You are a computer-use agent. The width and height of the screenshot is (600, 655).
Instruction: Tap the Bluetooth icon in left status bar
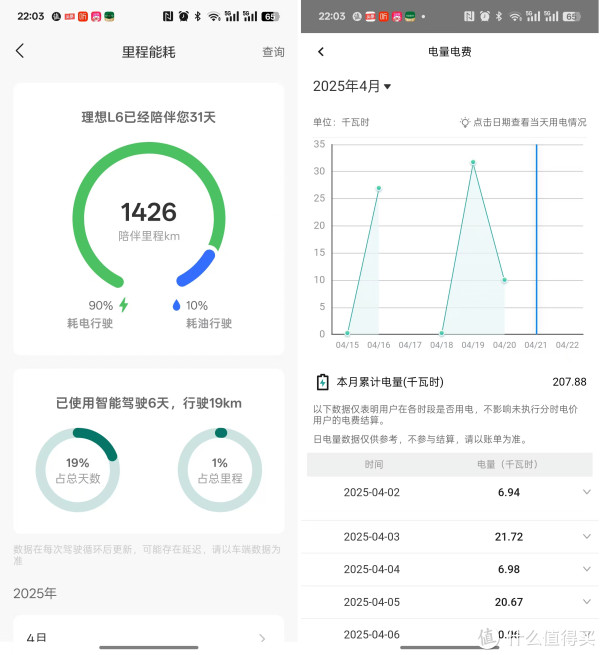198,16
